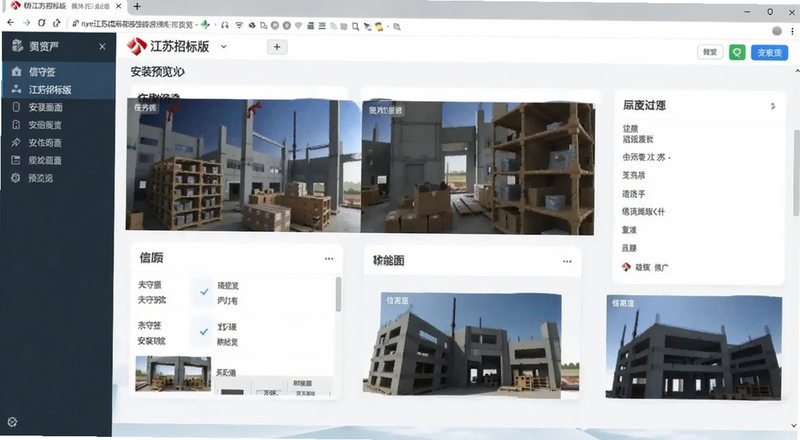This screenshot has width=800, height=440.
Task: Click the first list entry in the 层度过愿 panel
Action: (x=638, y=134)
